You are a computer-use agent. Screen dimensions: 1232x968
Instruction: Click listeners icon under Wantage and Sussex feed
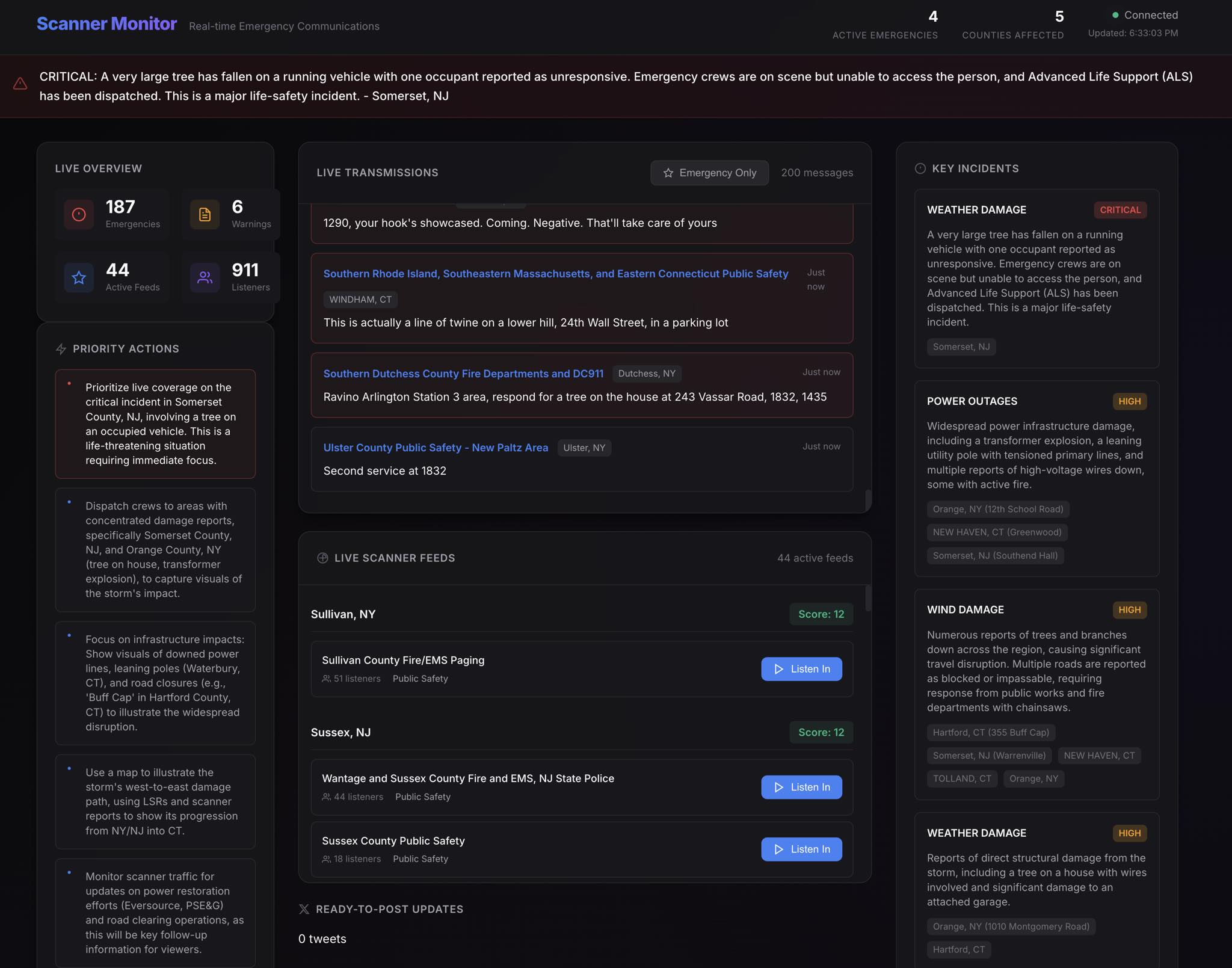[x=326, y=797]
